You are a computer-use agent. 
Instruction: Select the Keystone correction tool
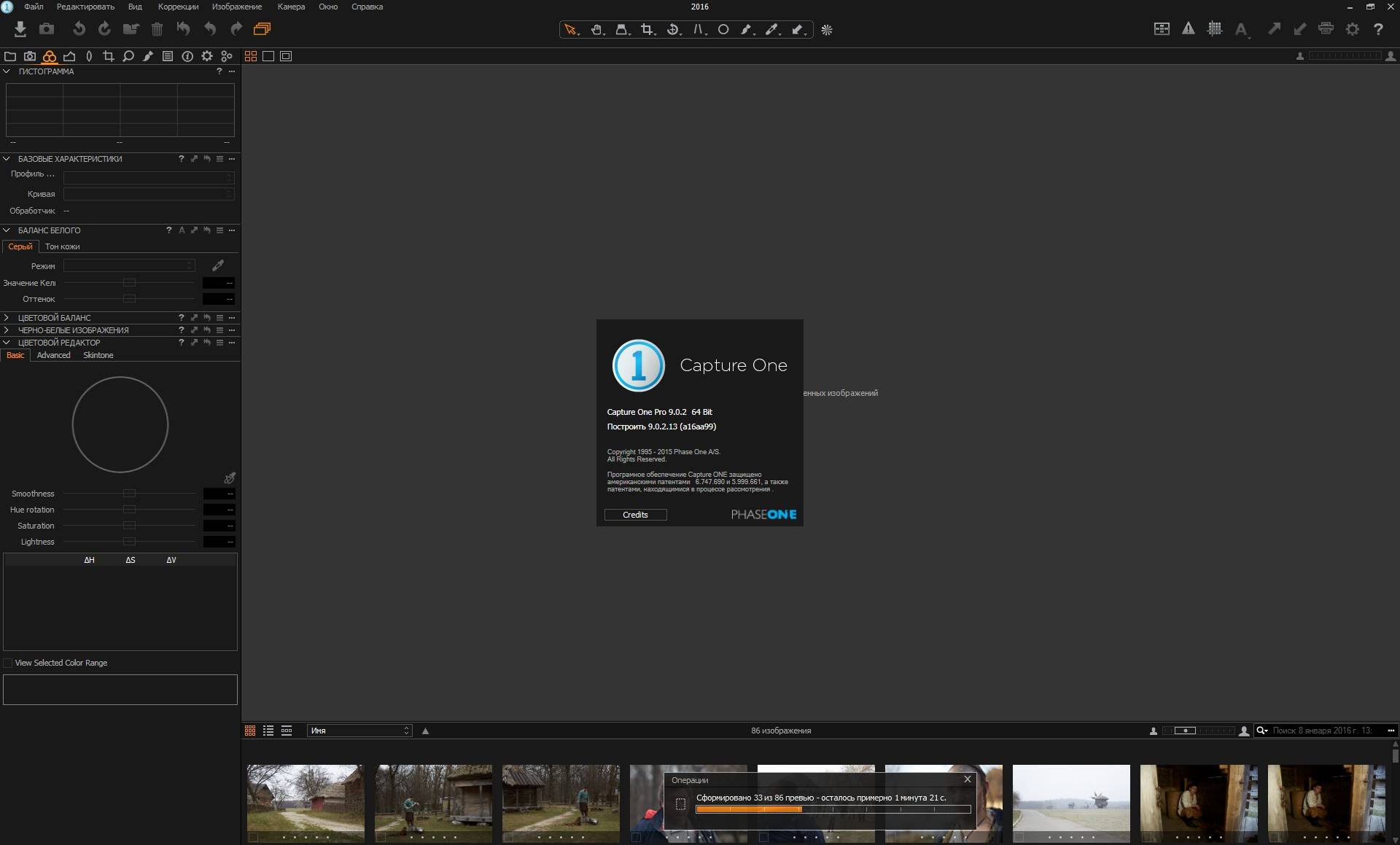622,30
